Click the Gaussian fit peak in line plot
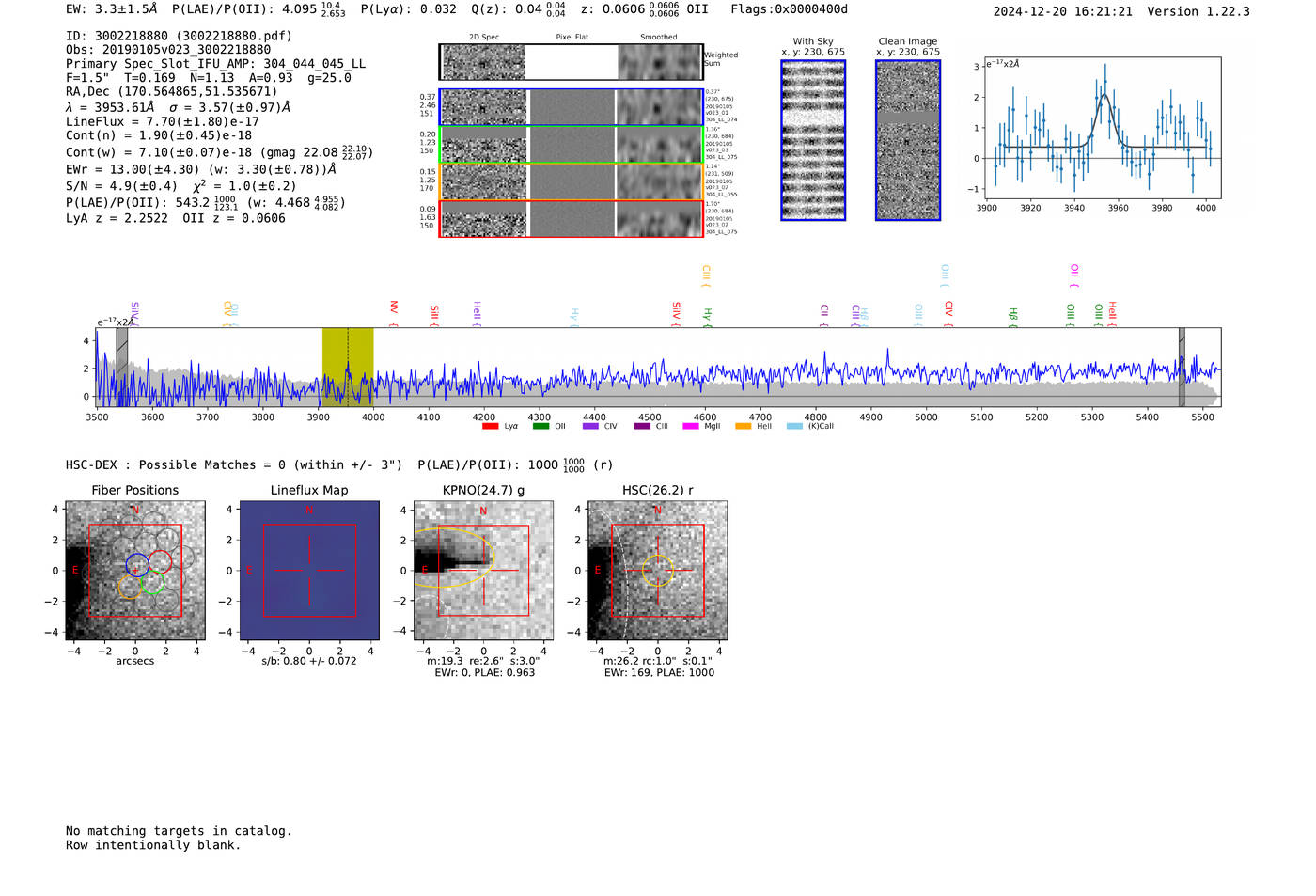 pyautogui.click(x=1104, y=95)
